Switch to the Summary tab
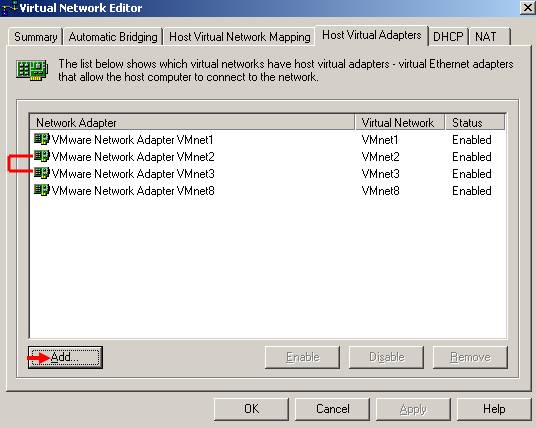This screenshot has width=536, height=428. (x=36, y=37)
